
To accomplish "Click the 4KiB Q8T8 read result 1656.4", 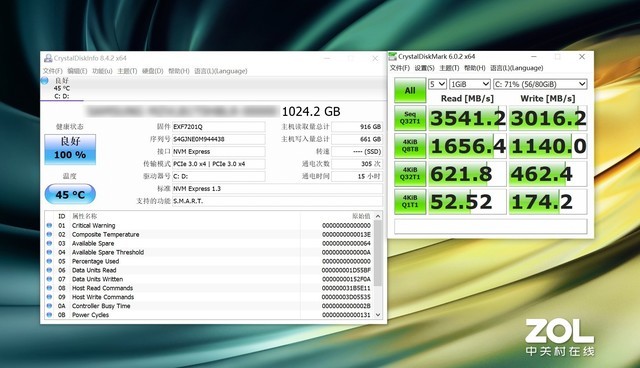I will (467, 146).
